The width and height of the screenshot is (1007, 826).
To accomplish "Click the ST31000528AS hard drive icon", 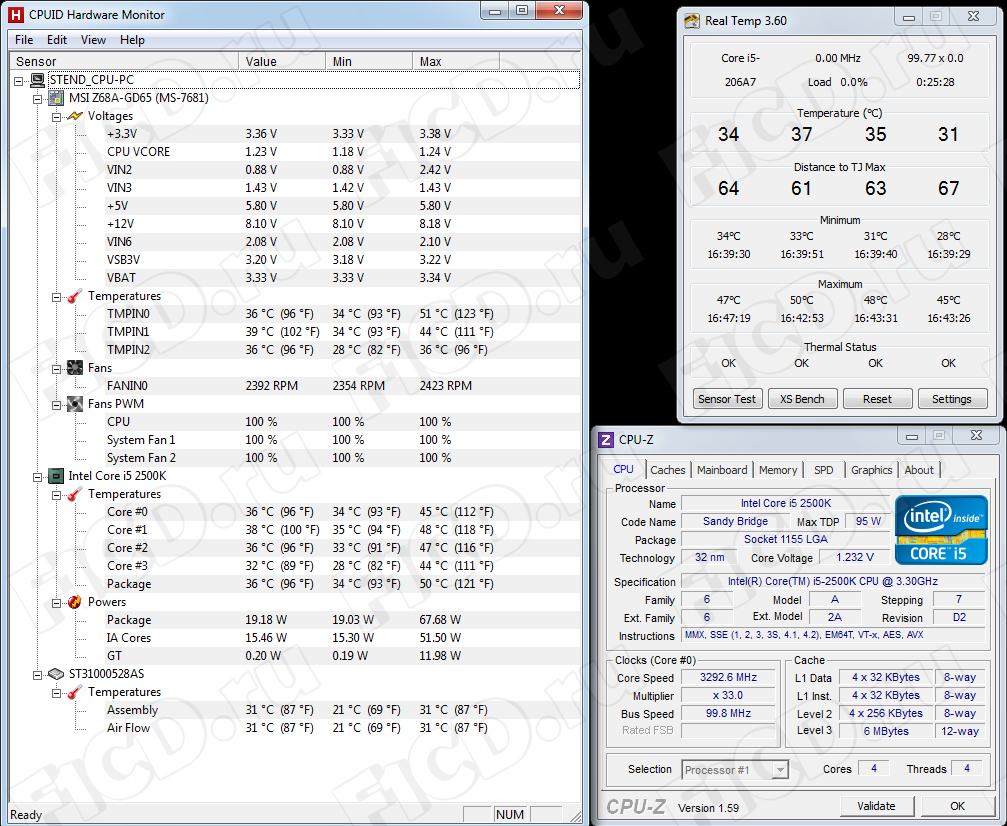I will point(57,674).
